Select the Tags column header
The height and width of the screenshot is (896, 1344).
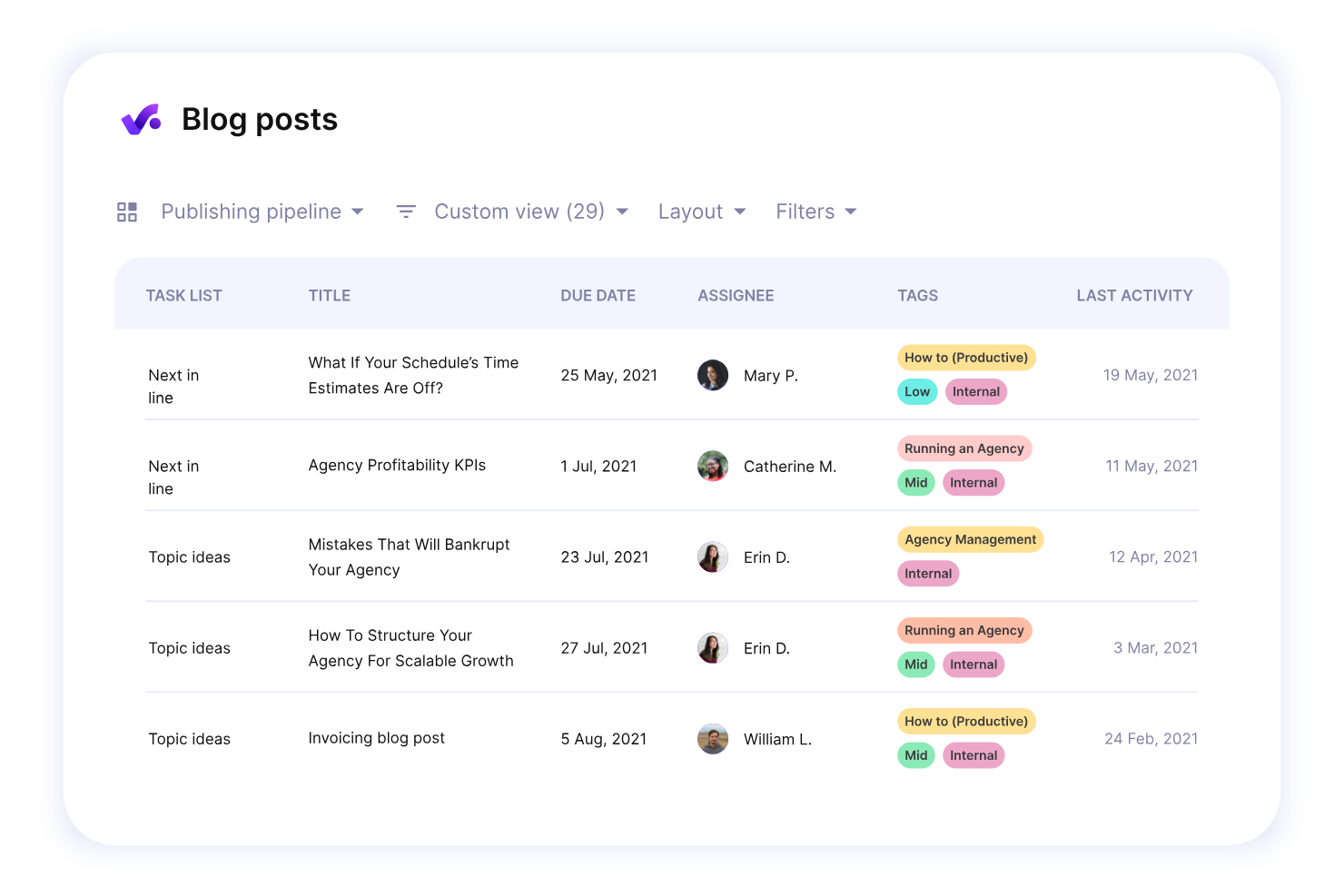click(x=917, y=295)
